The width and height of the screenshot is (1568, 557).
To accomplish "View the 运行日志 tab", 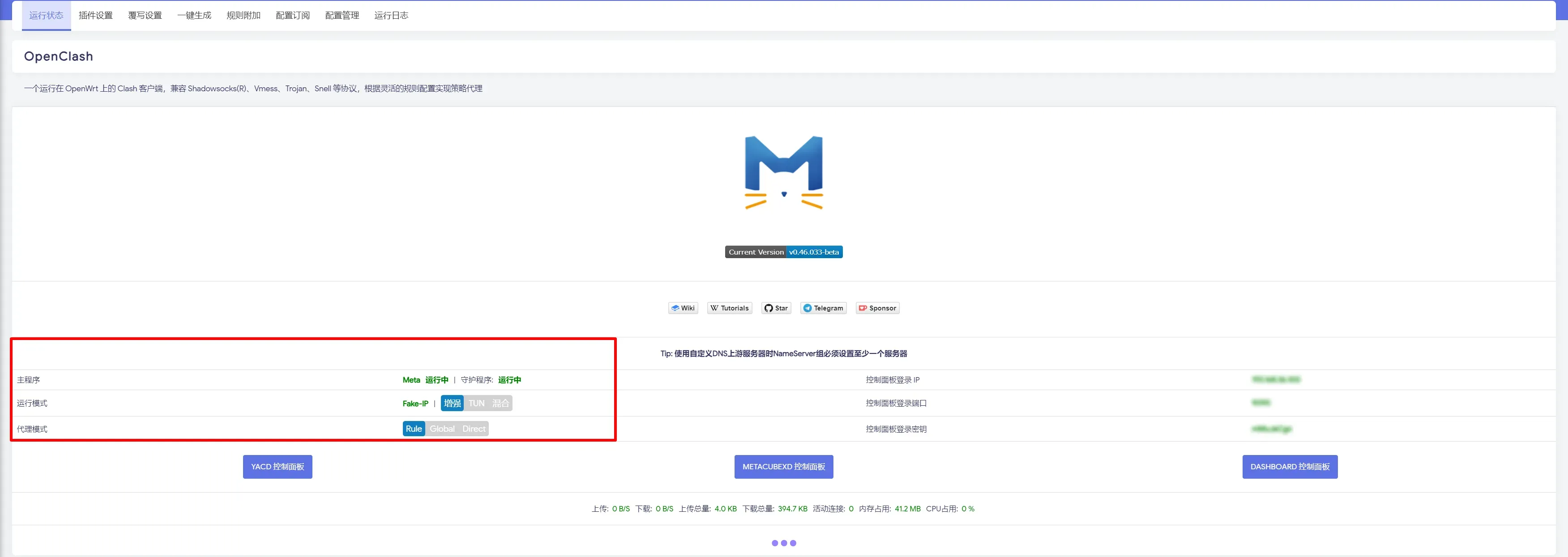I will click(391, 15).
